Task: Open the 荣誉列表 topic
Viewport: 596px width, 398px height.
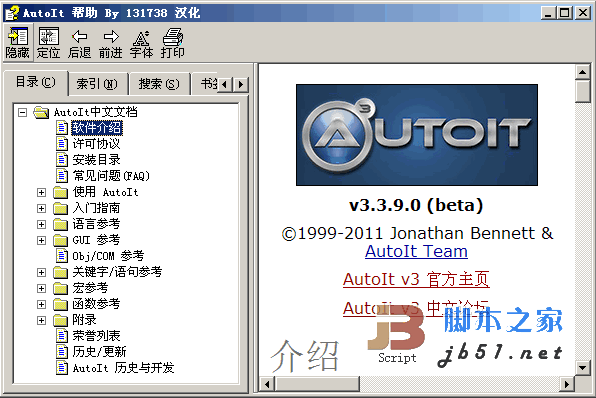Action: point(96,336)
